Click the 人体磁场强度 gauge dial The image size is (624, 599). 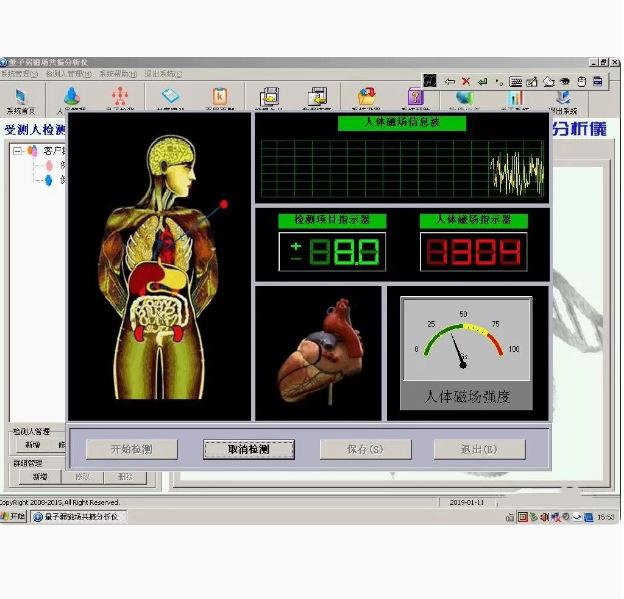point(466,339)
